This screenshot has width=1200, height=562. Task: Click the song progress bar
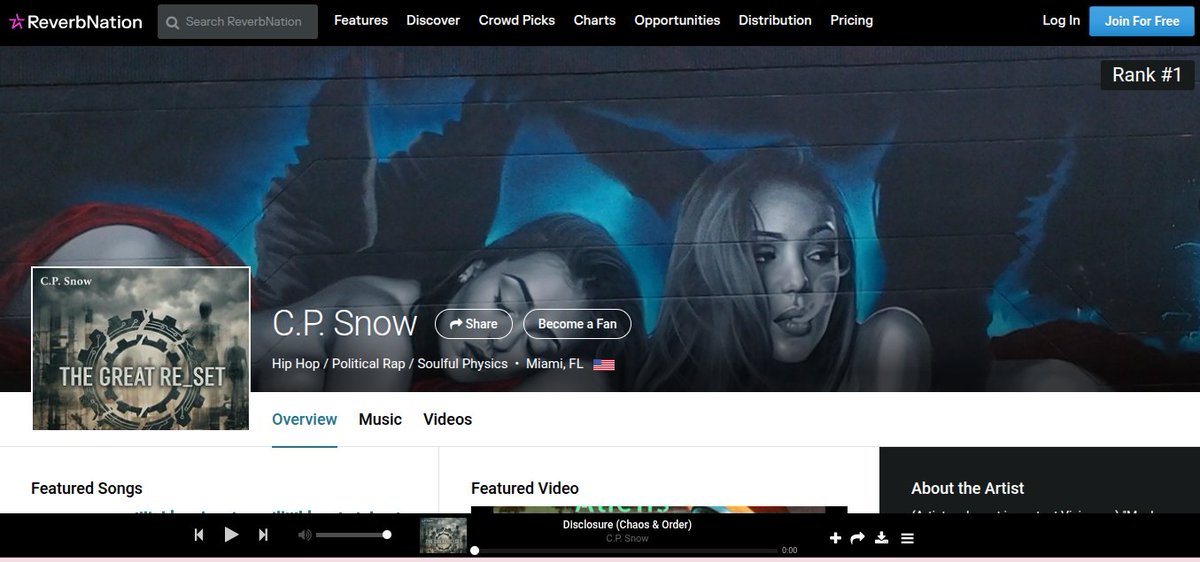point(625,550)
